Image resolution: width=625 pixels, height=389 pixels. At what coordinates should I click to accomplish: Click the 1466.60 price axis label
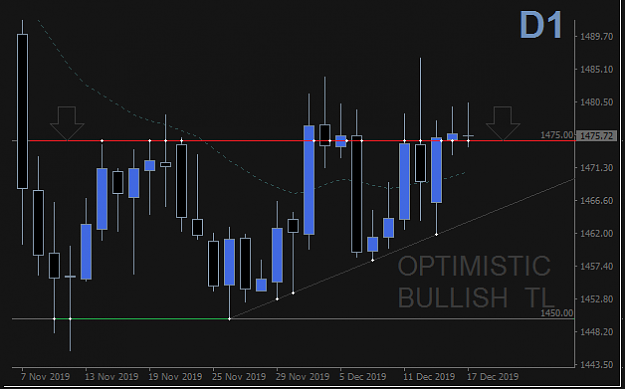(597, 200)
